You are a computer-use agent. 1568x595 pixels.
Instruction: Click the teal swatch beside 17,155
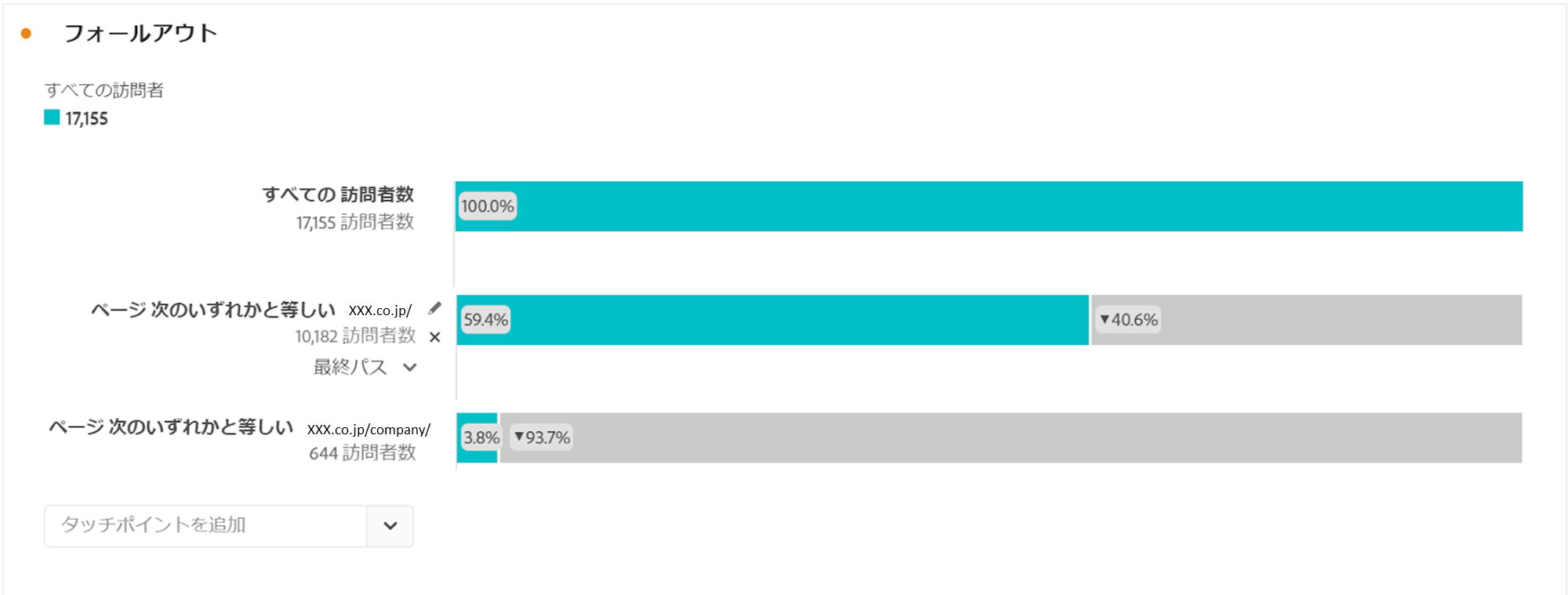pos(52,118)
